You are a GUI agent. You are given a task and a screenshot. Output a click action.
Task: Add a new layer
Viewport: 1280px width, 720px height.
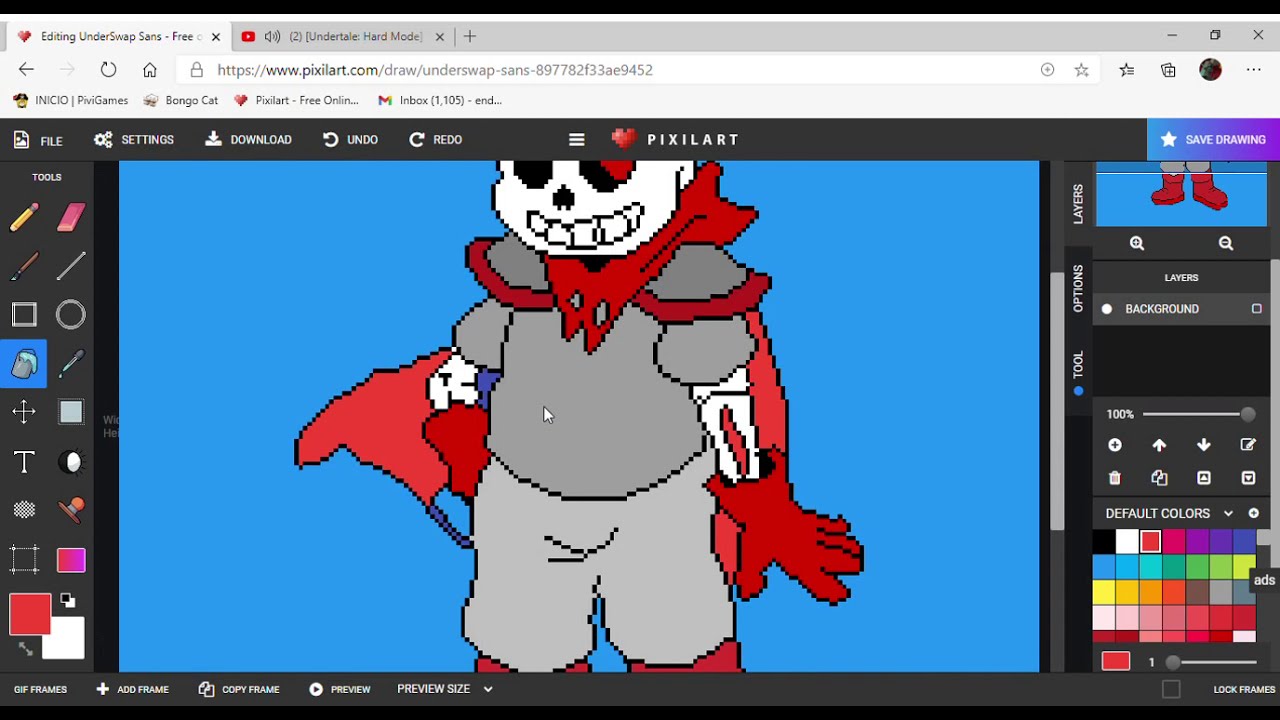[x=1115, y=445]
